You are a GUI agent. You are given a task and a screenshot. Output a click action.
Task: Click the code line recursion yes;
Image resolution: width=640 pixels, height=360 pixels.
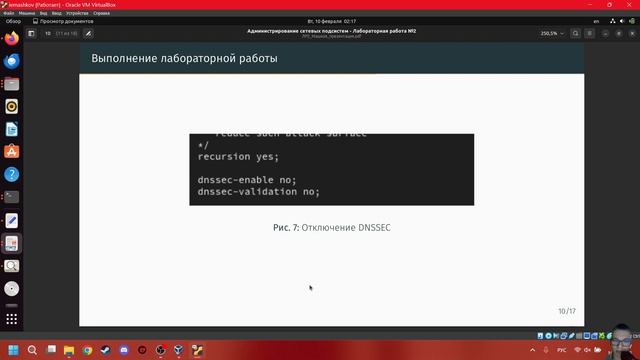(238, 157)
